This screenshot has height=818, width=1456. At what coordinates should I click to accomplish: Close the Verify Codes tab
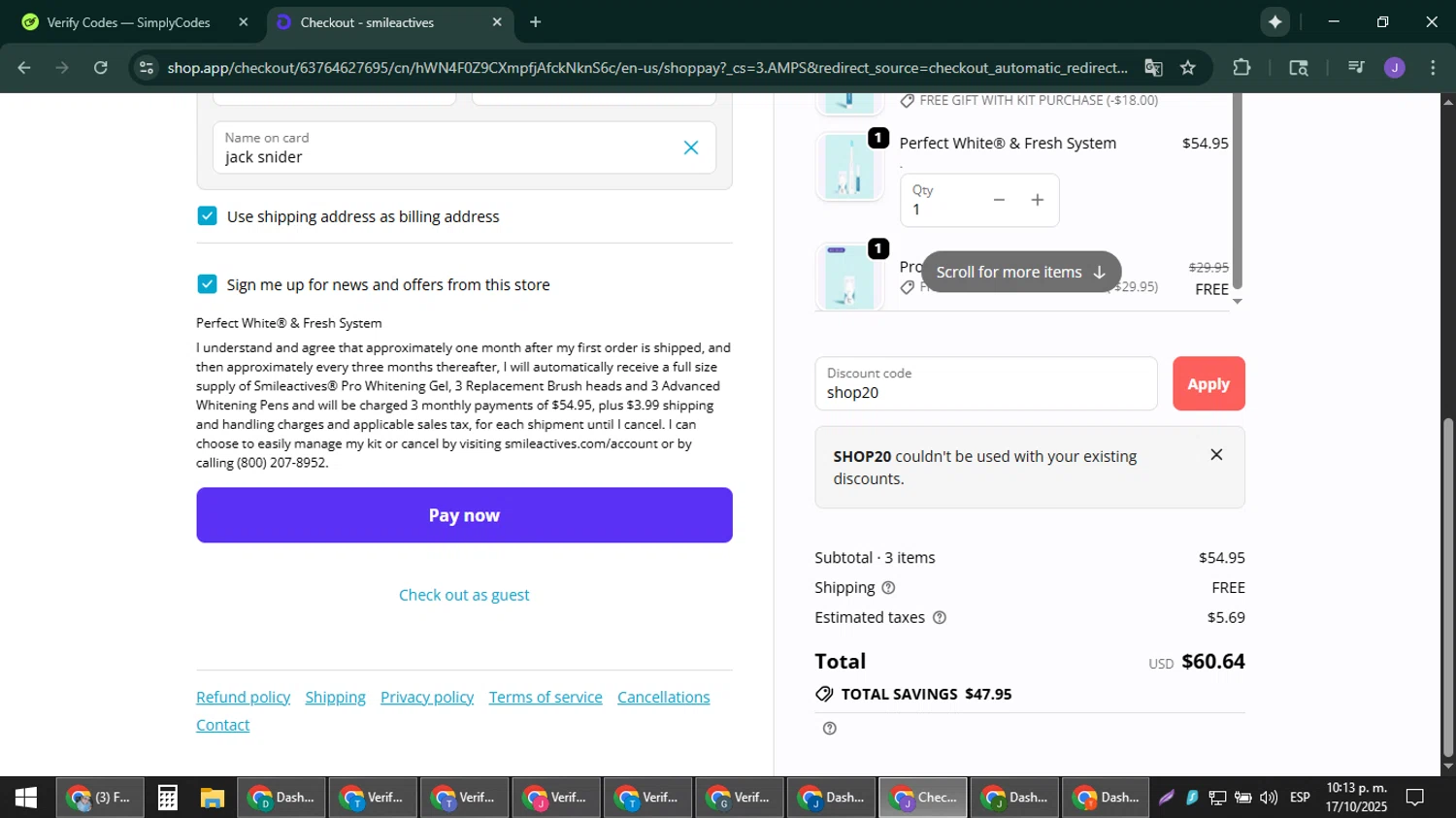[x=244, y=21]
